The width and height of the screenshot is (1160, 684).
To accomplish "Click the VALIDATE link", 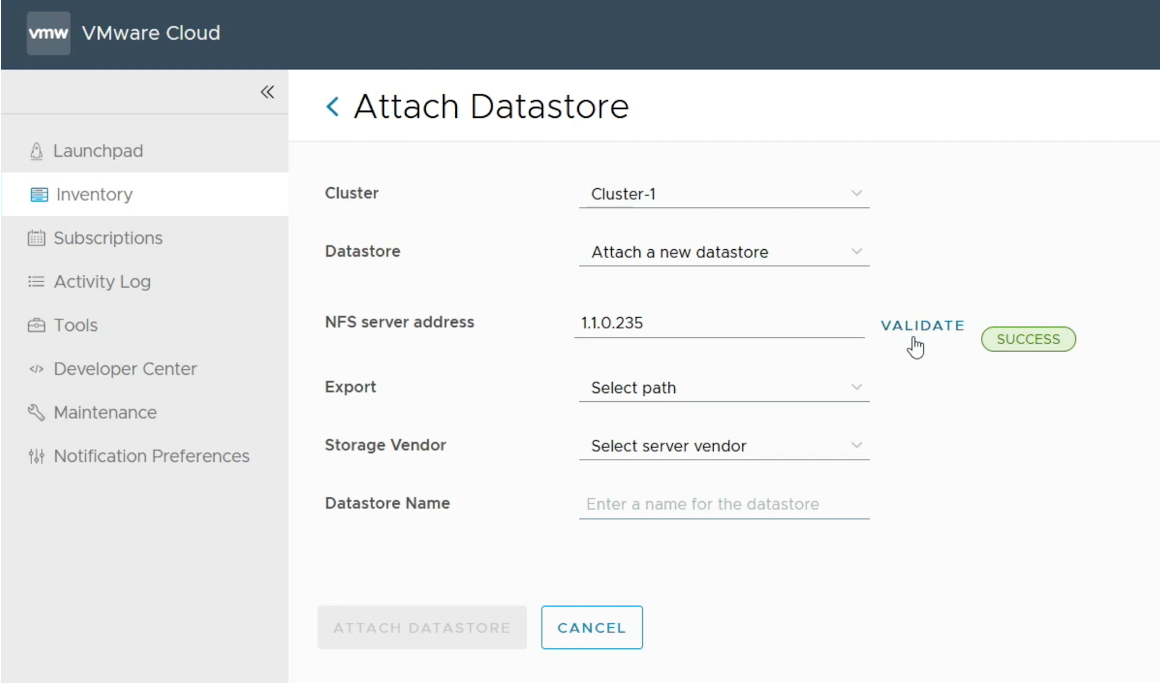I will (921, 325).
